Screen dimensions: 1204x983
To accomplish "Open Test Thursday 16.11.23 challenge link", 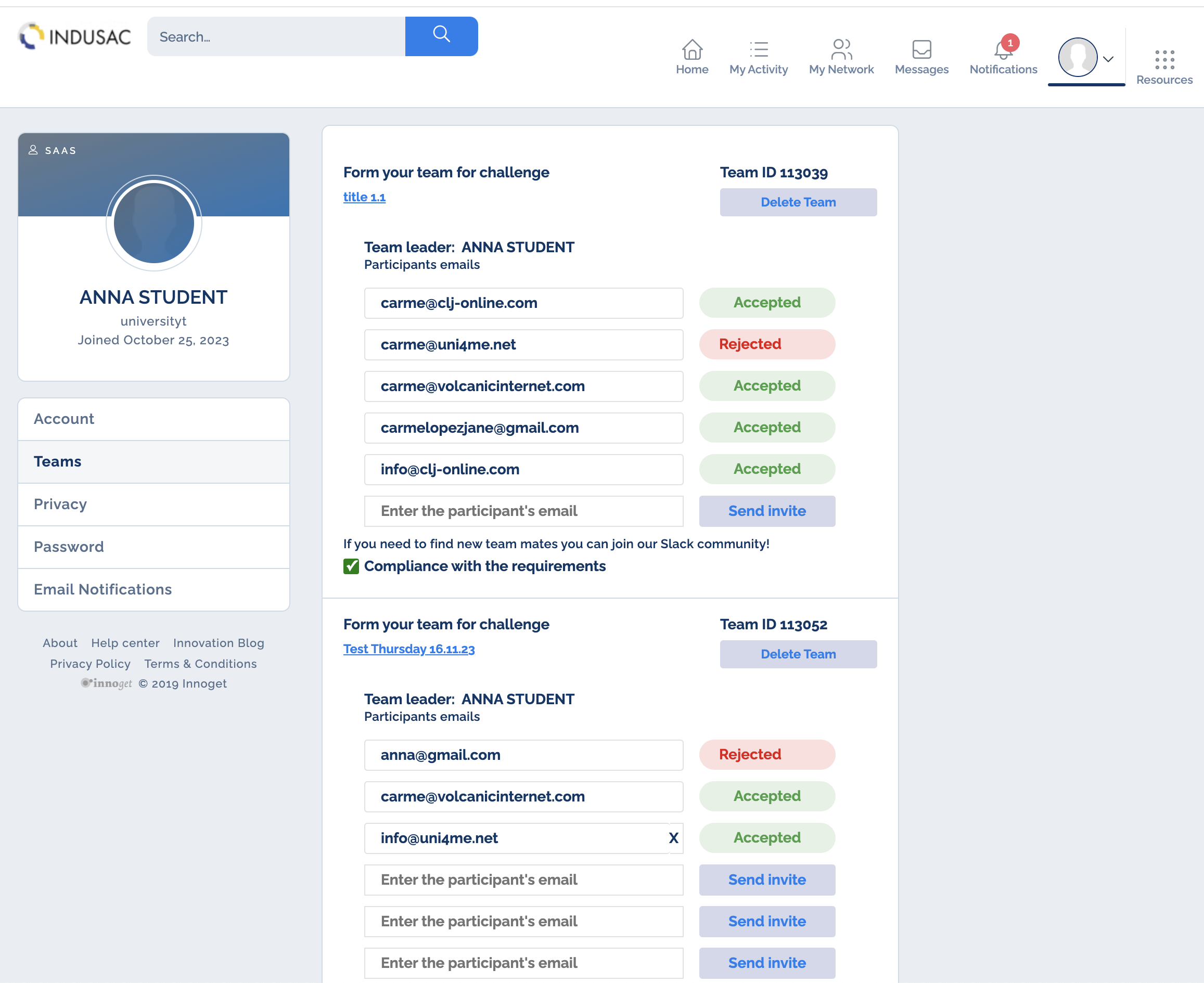I will point(408,649).
